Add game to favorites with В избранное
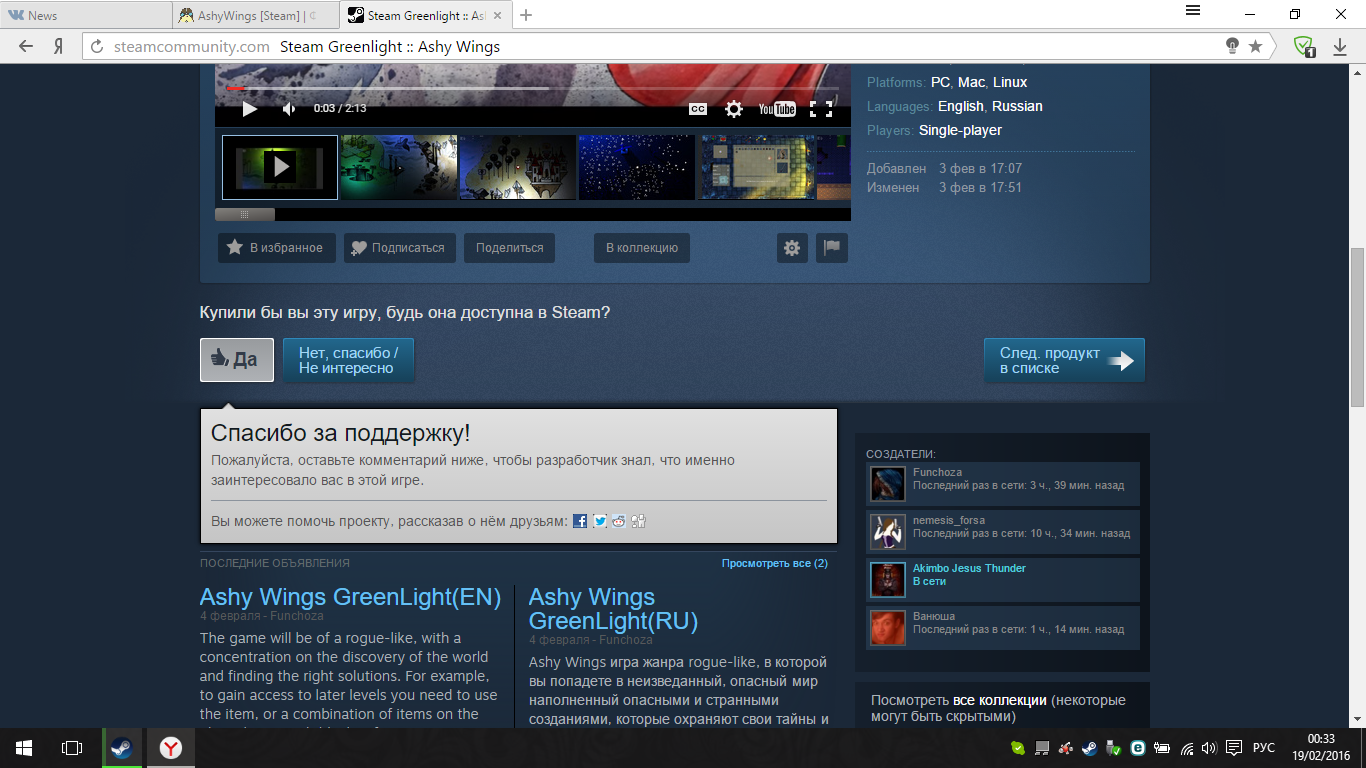This screenshot has width=1366, height=768. (275, 248)
